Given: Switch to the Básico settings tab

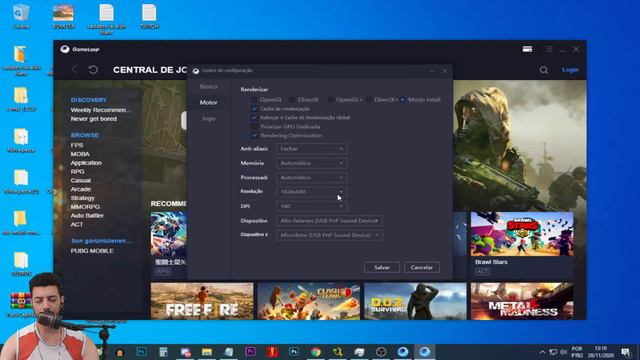Looking at the screenshot, I should click(209, 87).
